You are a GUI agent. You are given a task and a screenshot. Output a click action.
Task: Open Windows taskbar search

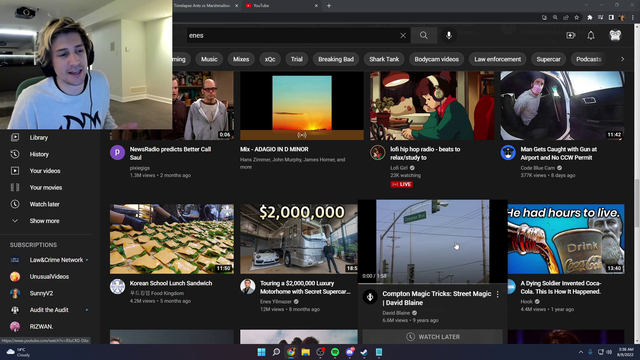[276, 352]
